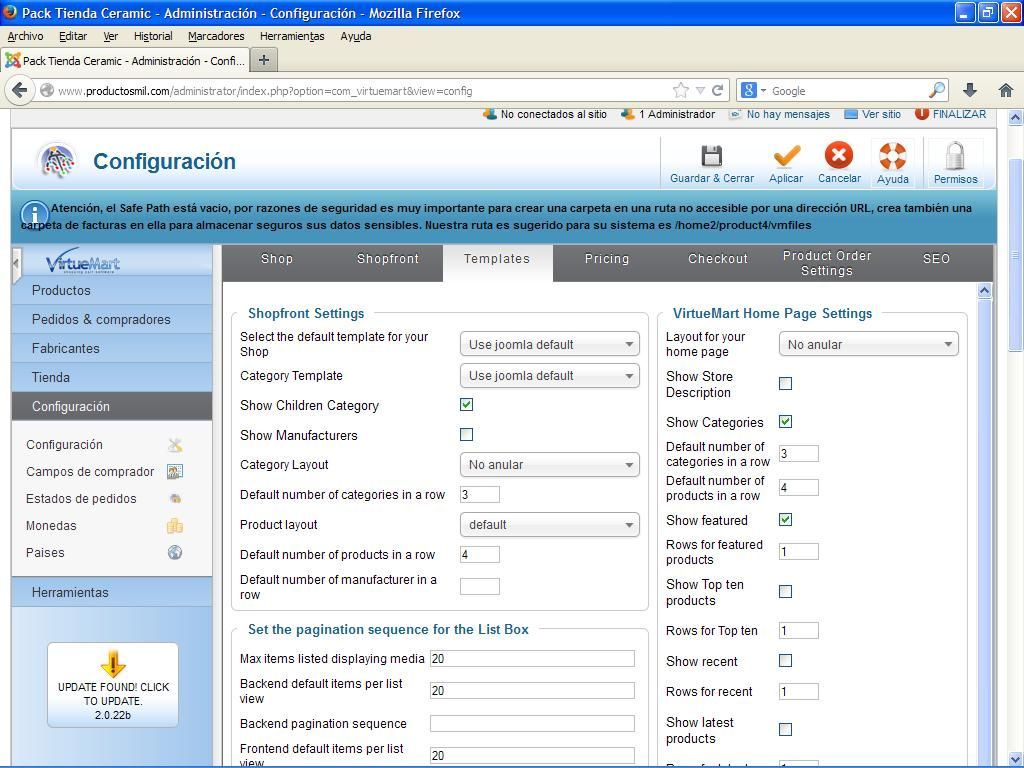Click the Campos de comprador link
The width and height of the screenshot is (1024, 768).
(90, 472)
